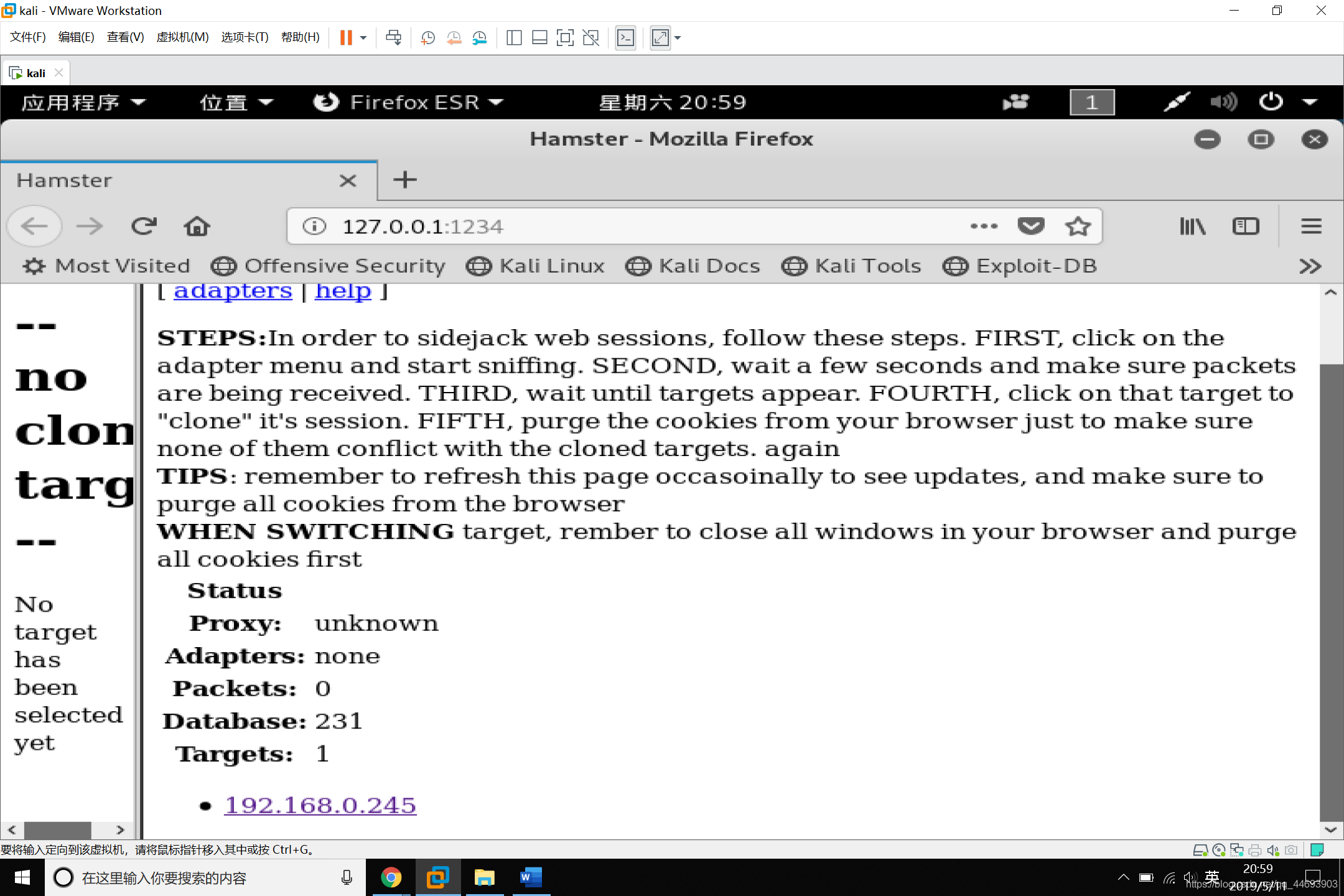The image size is (1344, 896).
Task: Click the help link
Action: 343,291
